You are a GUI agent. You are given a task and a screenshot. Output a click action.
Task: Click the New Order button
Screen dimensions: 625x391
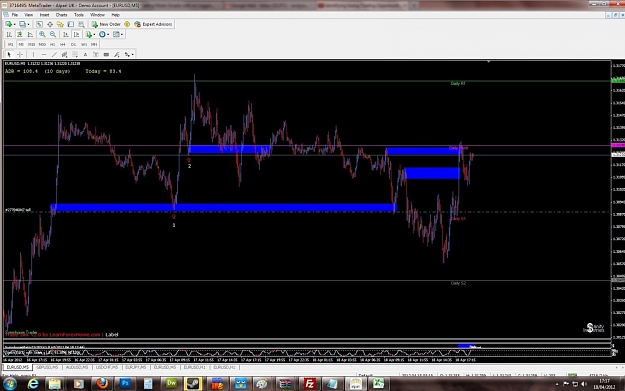click(x=106, y=24)
